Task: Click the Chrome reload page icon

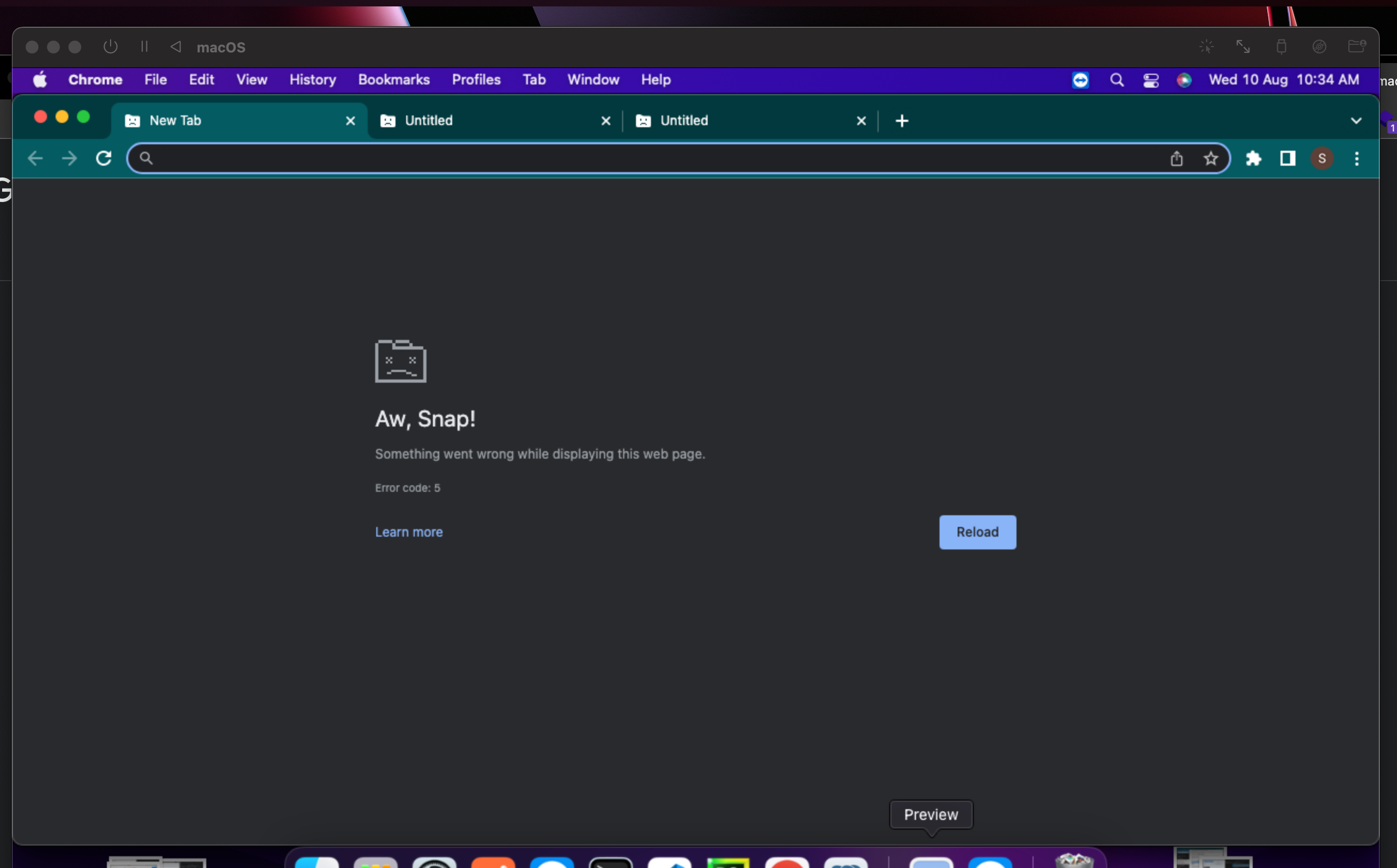Action: pos(103,158)
